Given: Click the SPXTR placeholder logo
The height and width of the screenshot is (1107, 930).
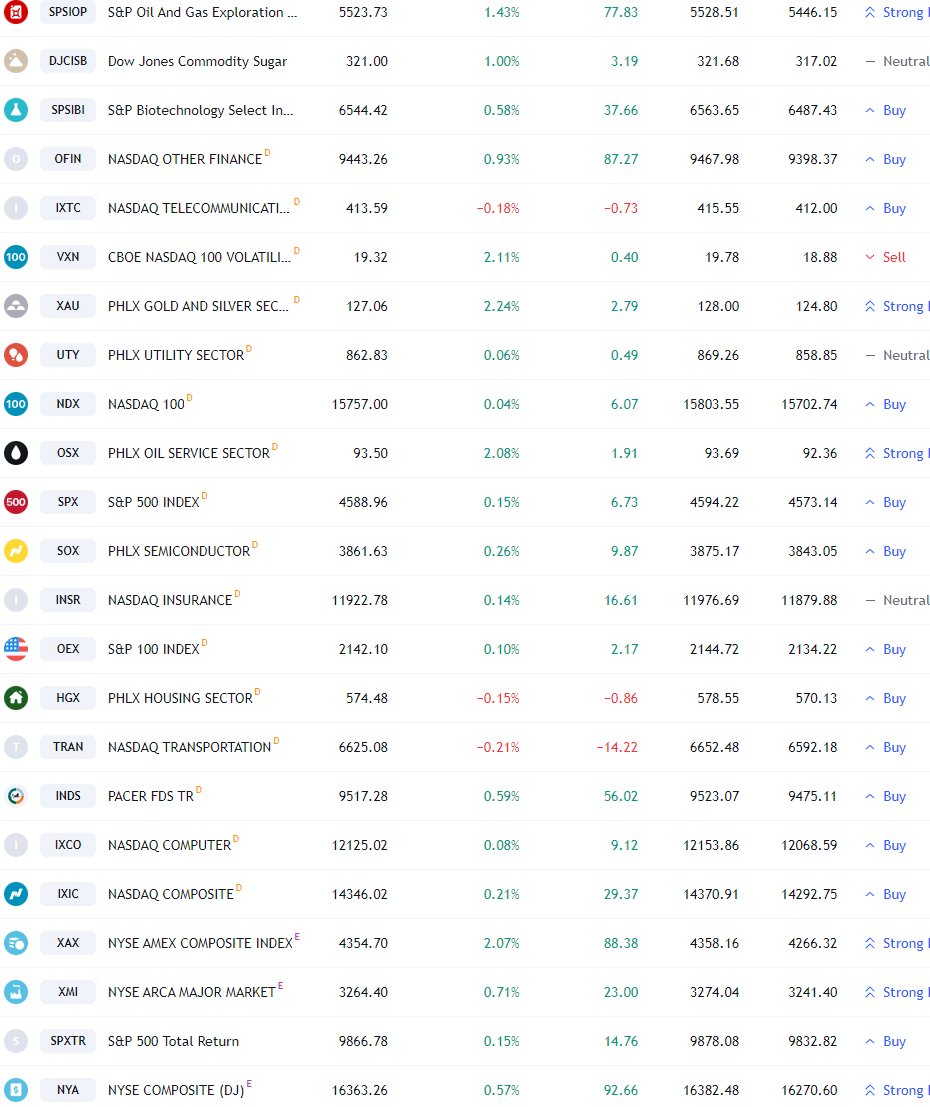Looking at the screenshot, I should click(16, 1041).
